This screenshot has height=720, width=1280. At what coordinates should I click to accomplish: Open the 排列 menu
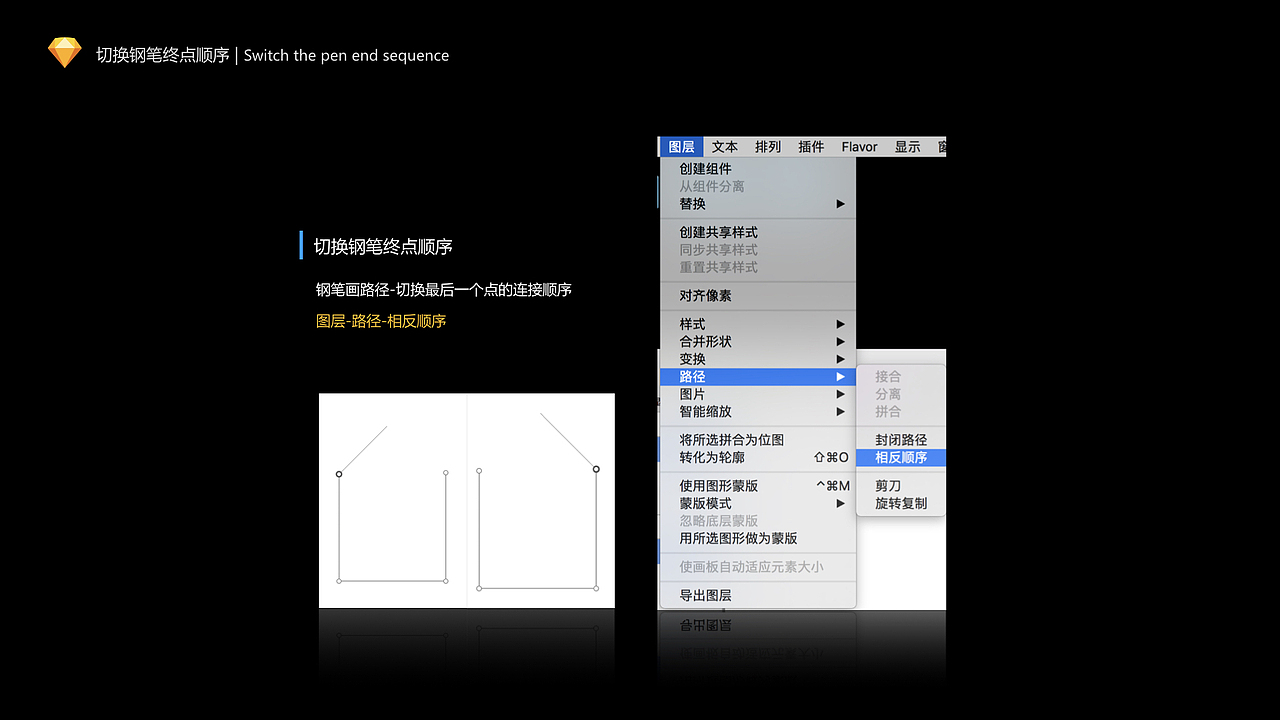click(767, 146)
